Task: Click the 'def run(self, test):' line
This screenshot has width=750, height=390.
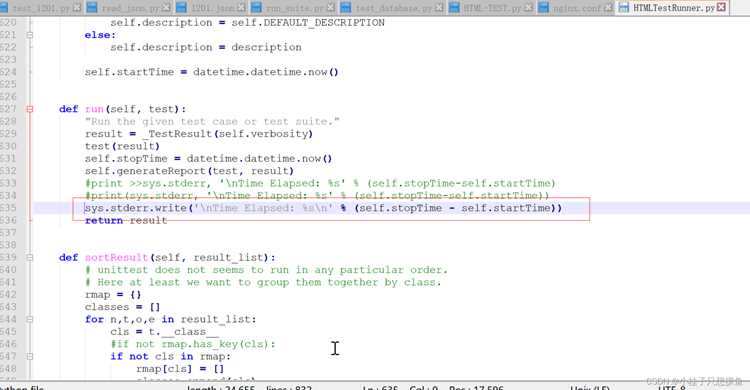Action: click(x=122, y=109)
